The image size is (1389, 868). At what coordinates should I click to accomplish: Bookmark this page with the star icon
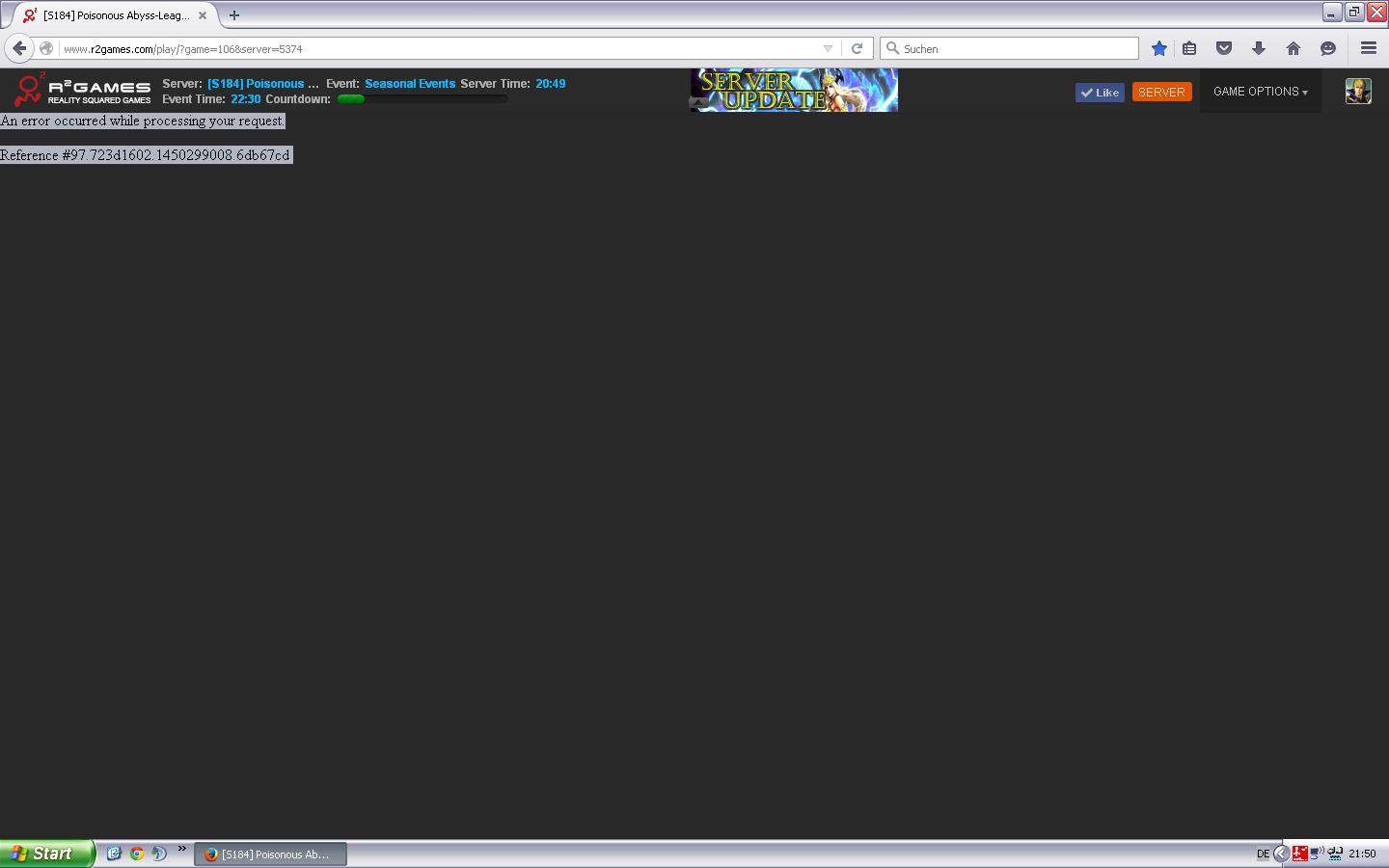[x=1159, y=48]
